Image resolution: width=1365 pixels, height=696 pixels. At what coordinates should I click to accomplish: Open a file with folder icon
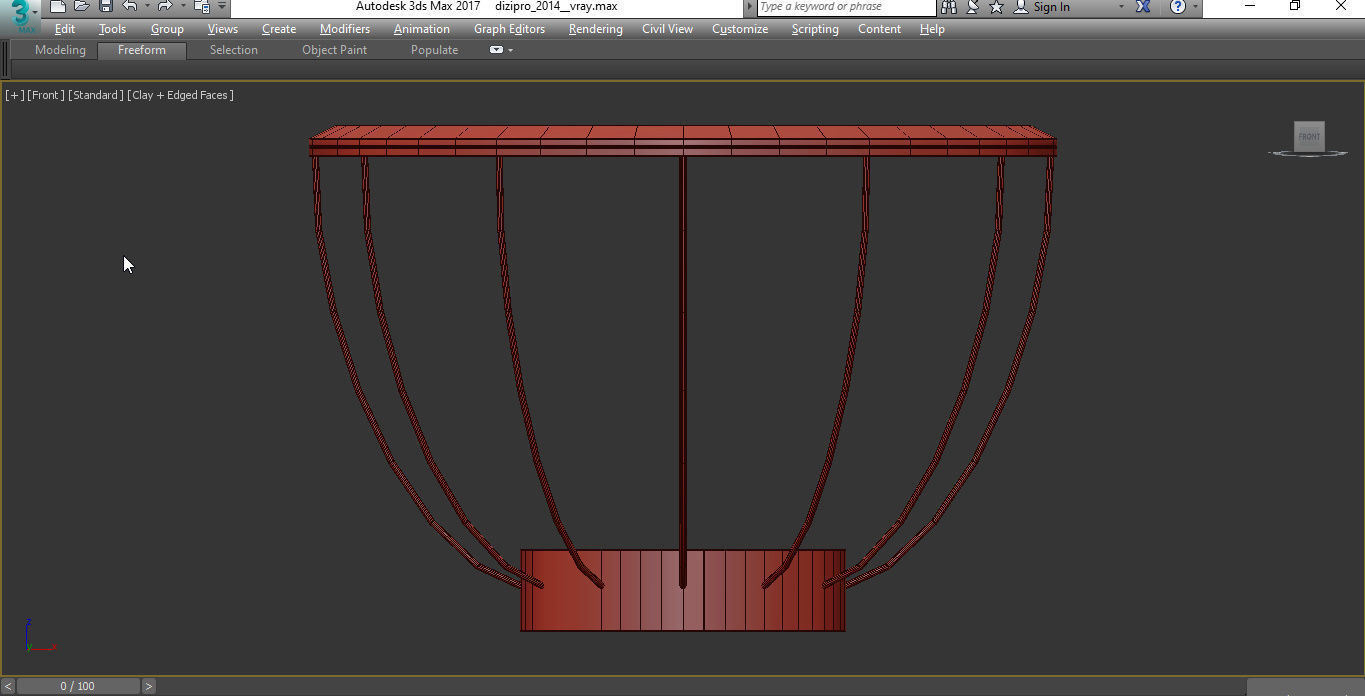pos(82,7)
